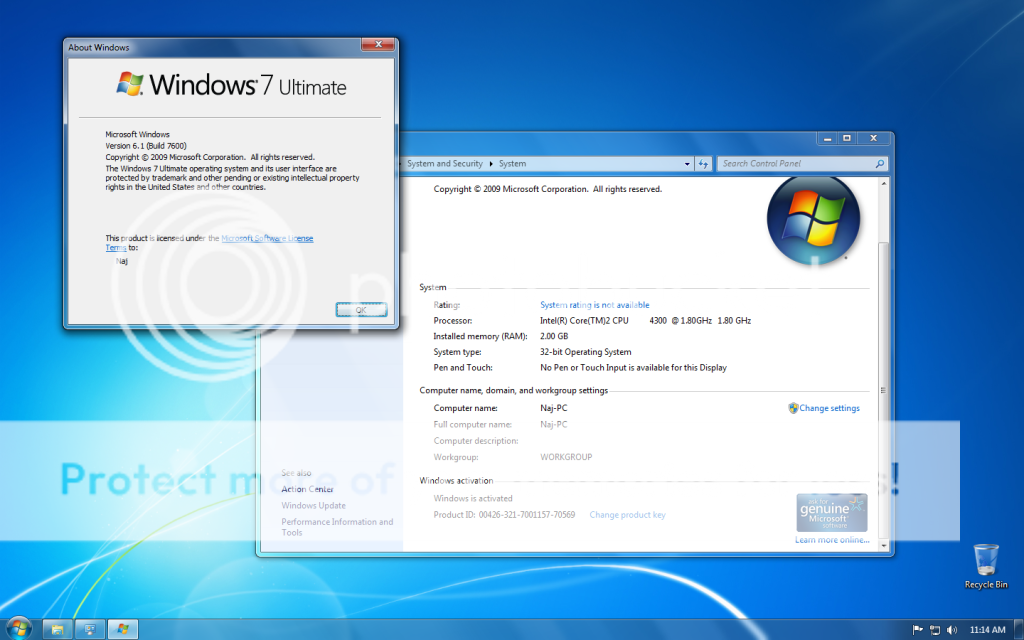Viewport: 1024px width, 640px height.
Task: Click the Action Center flag tray icon
Action: pyautogui.click(x=918, y=630)
